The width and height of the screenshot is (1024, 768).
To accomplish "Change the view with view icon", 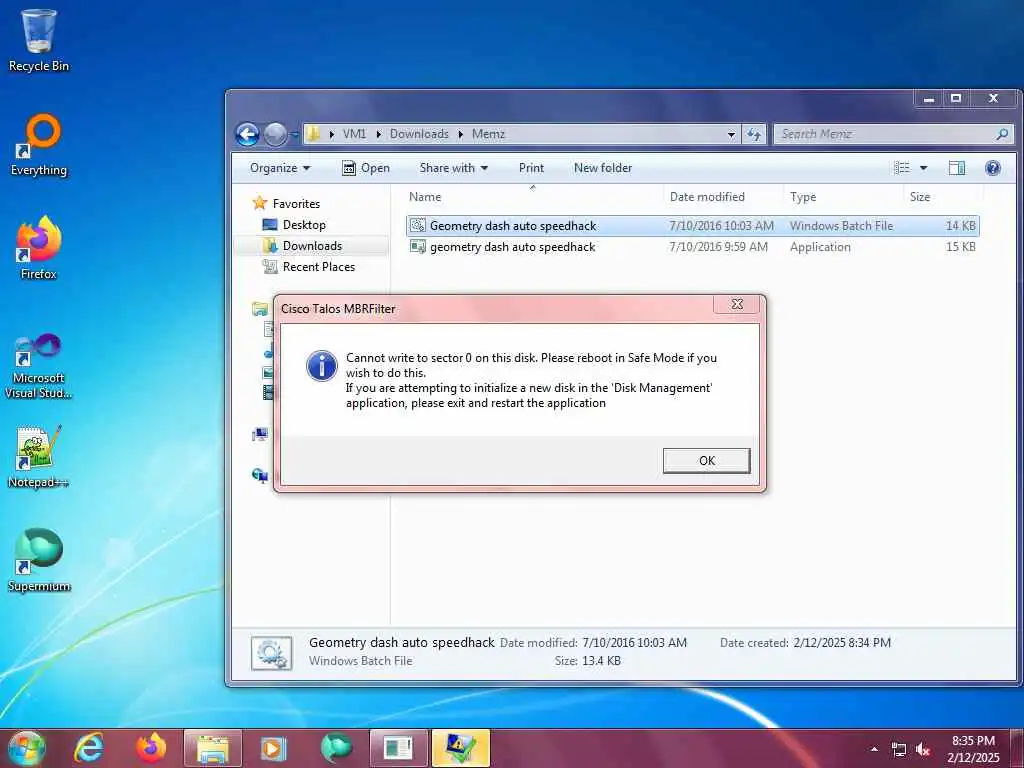I will click(902, 168).
